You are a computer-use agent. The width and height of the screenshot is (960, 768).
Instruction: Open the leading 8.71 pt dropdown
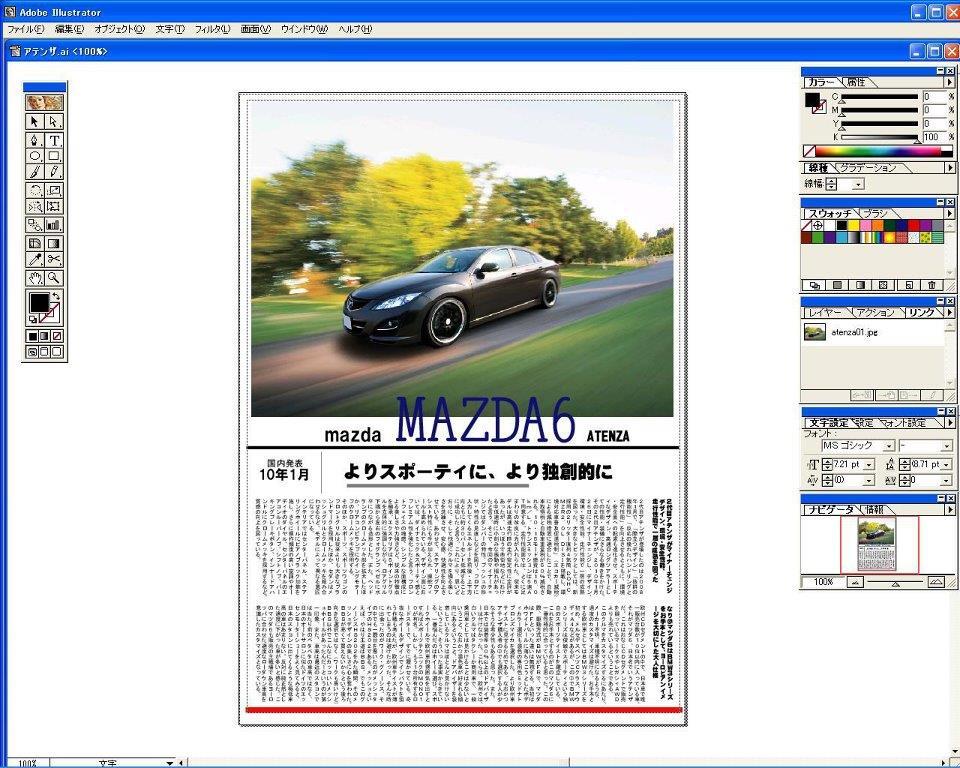pos(947,465)
